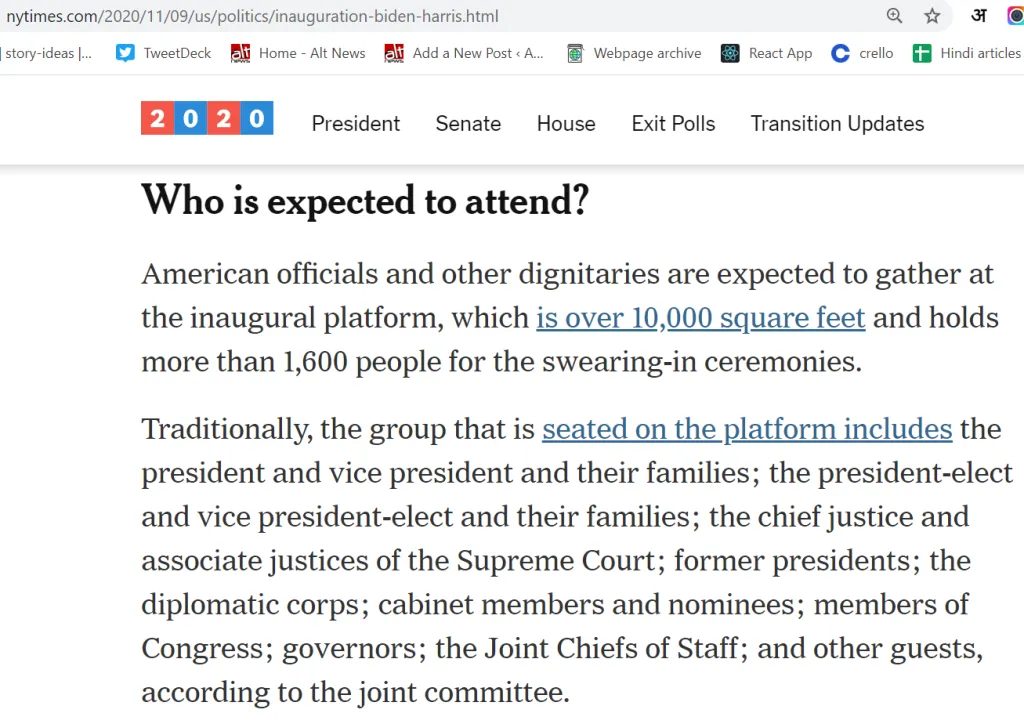Open the Webpage archive bookmark
1024x724 pixels.
[x=634, y=53]
